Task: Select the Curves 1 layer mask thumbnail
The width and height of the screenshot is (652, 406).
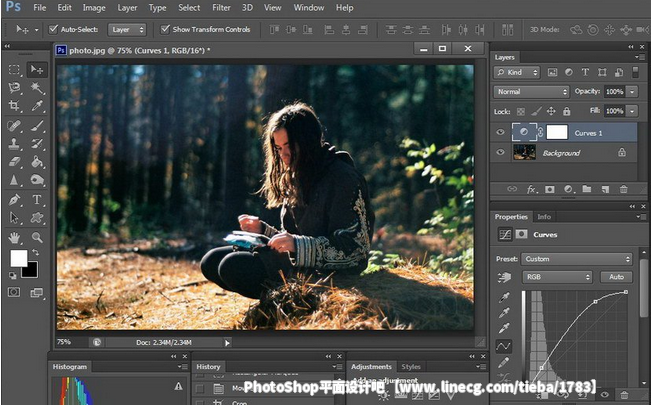Action: [x=556, y=132]
